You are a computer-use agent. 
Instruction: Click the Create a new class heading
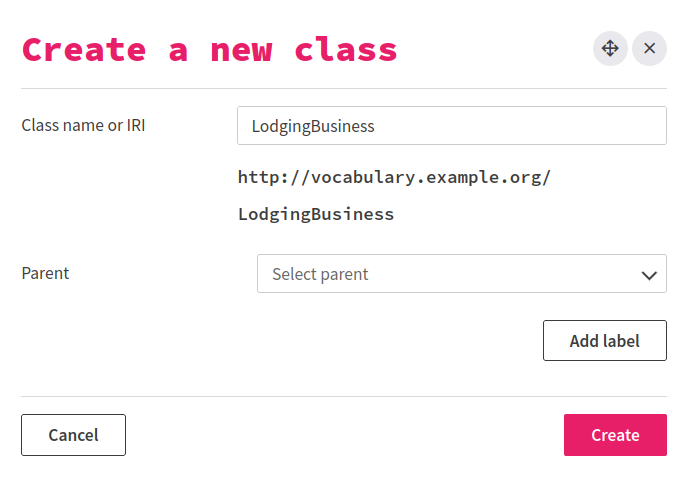point(210,50)
